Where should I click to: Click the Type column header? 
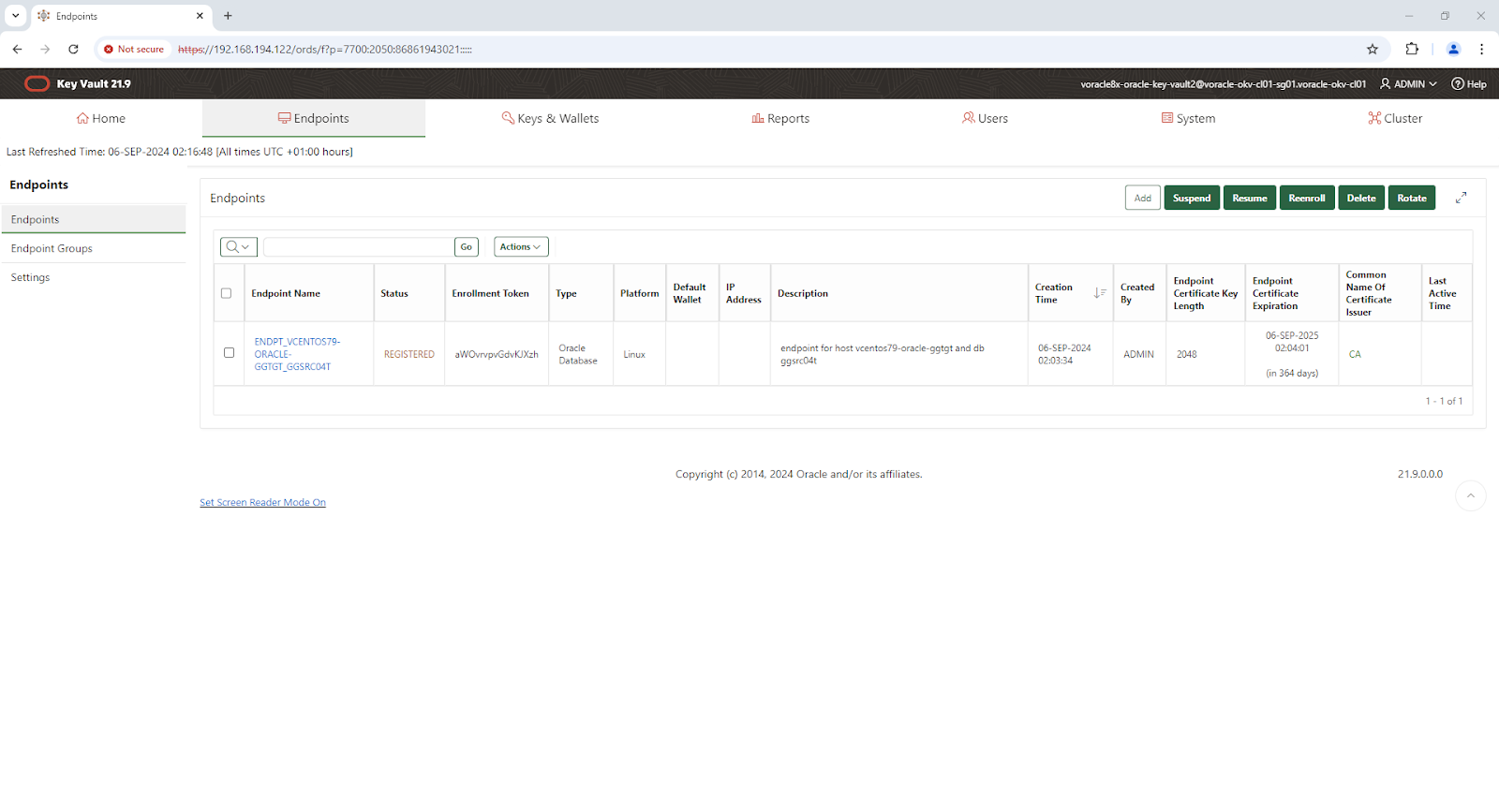[566, 293]
